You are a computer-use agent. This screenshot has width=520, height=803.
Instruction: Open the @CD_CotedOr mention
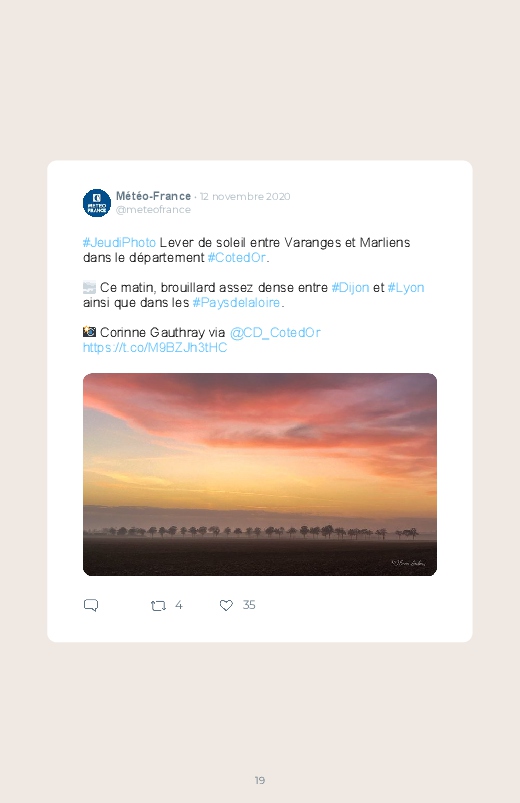tap(275, 332)
